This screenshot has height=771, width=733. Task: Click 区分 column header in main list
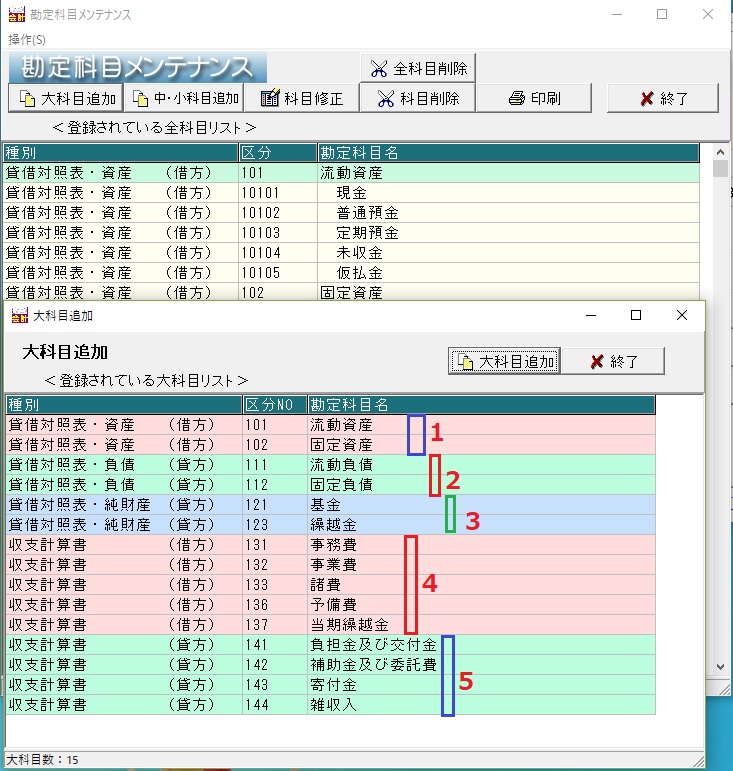point(278,153)
